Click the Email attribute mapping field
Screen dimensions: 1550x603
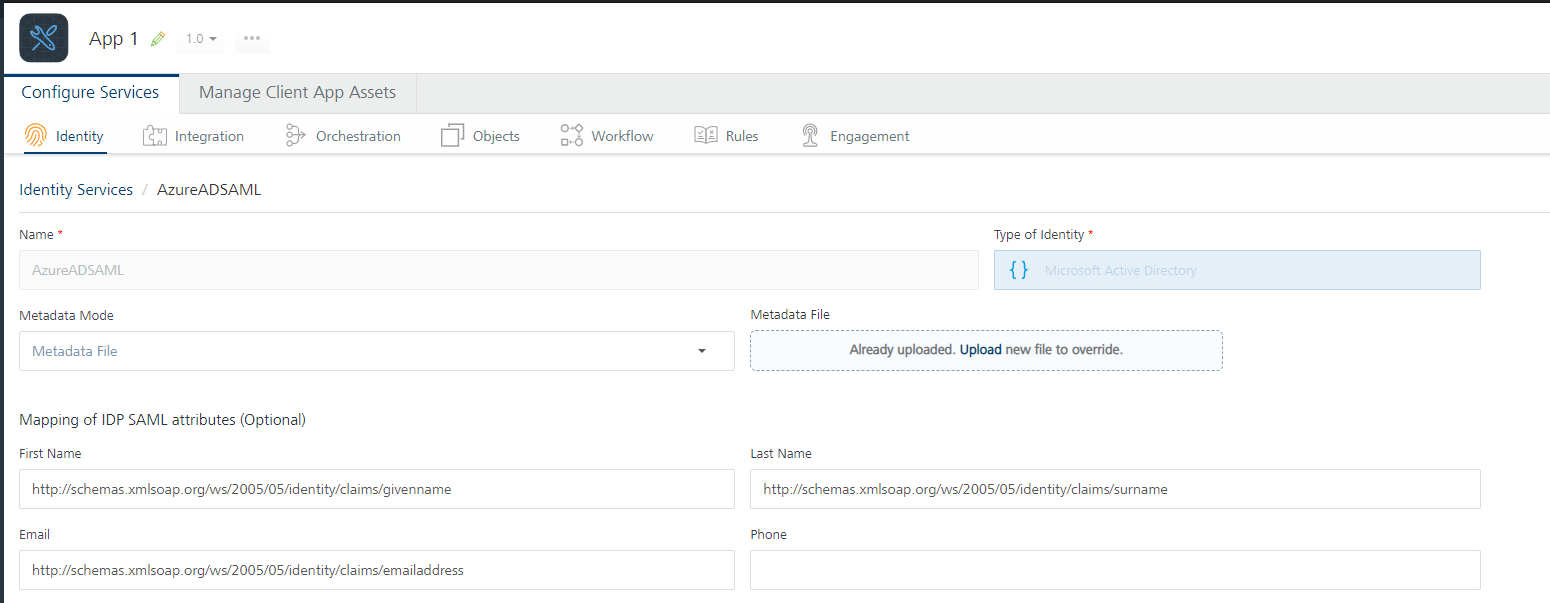coord(377,570)
